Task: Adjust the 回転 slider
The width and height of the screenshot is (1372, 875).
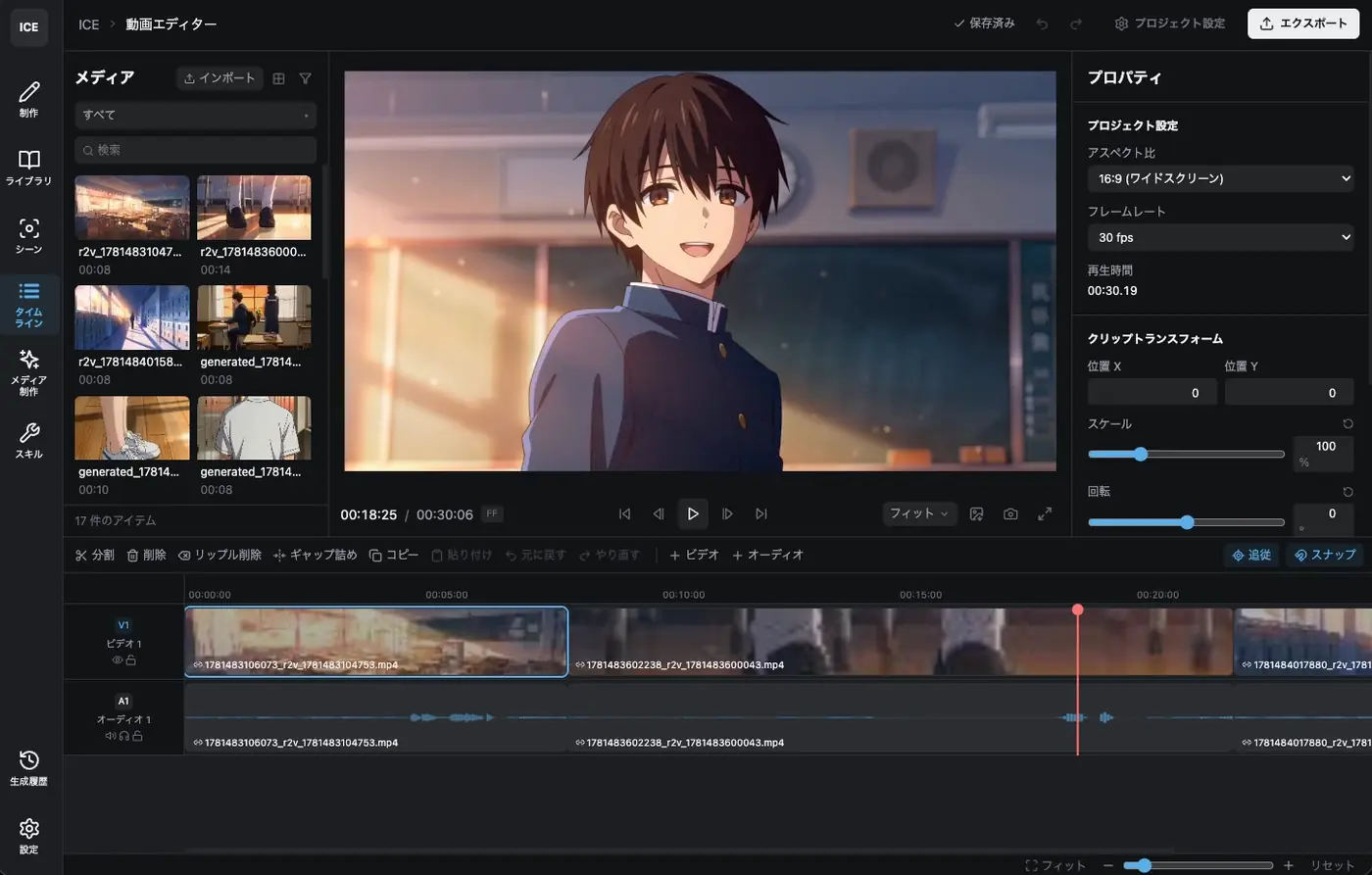Action: coord(1186,522)
